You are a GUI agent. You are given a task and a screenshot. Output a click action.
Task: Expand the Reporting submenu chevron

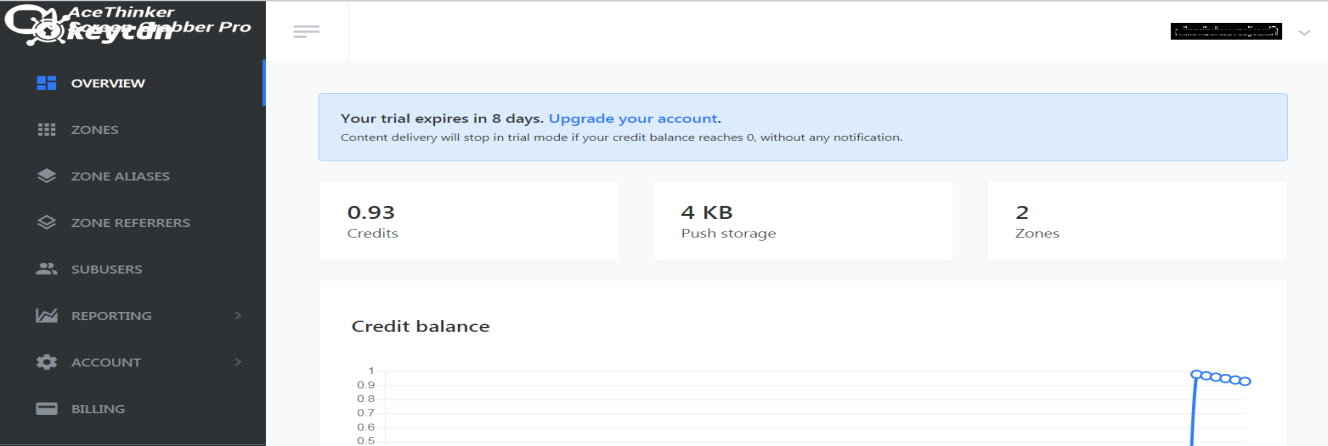[238, 316]
